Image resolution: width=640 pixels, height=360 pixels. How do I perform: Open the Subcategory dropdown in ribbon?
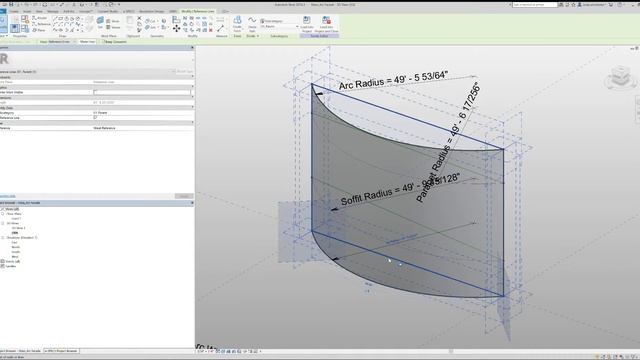[x=280, y=27]
